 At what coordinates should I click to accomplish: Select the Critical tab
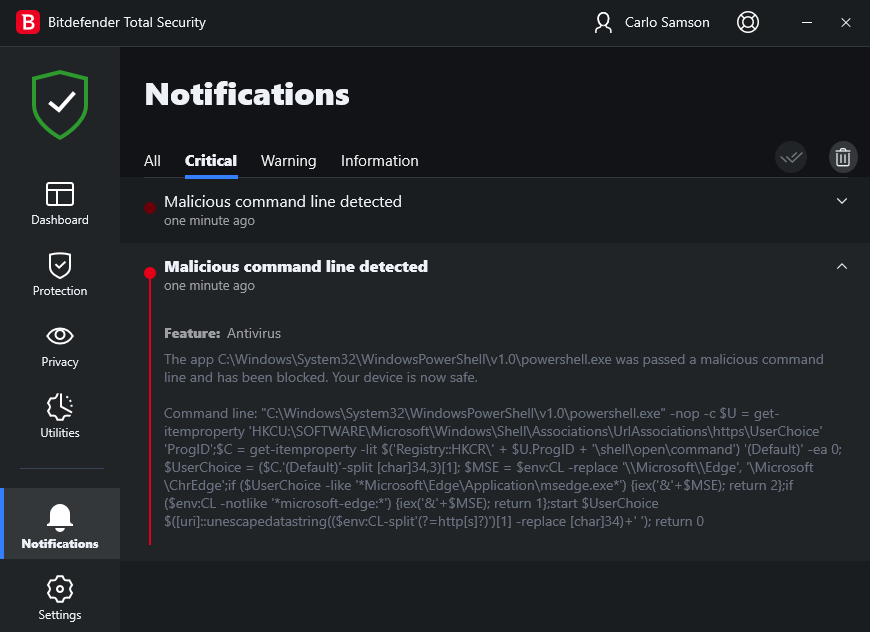[x=211, y=161]
